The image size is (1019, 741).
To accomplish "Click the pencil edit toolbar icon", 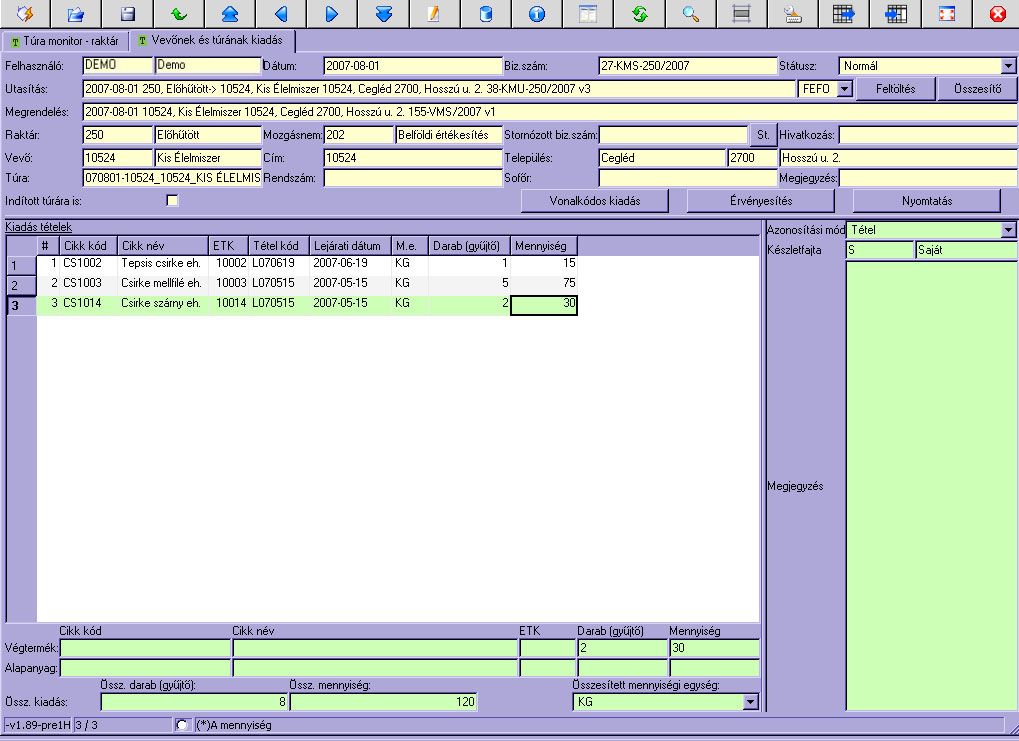I will 434,14.
